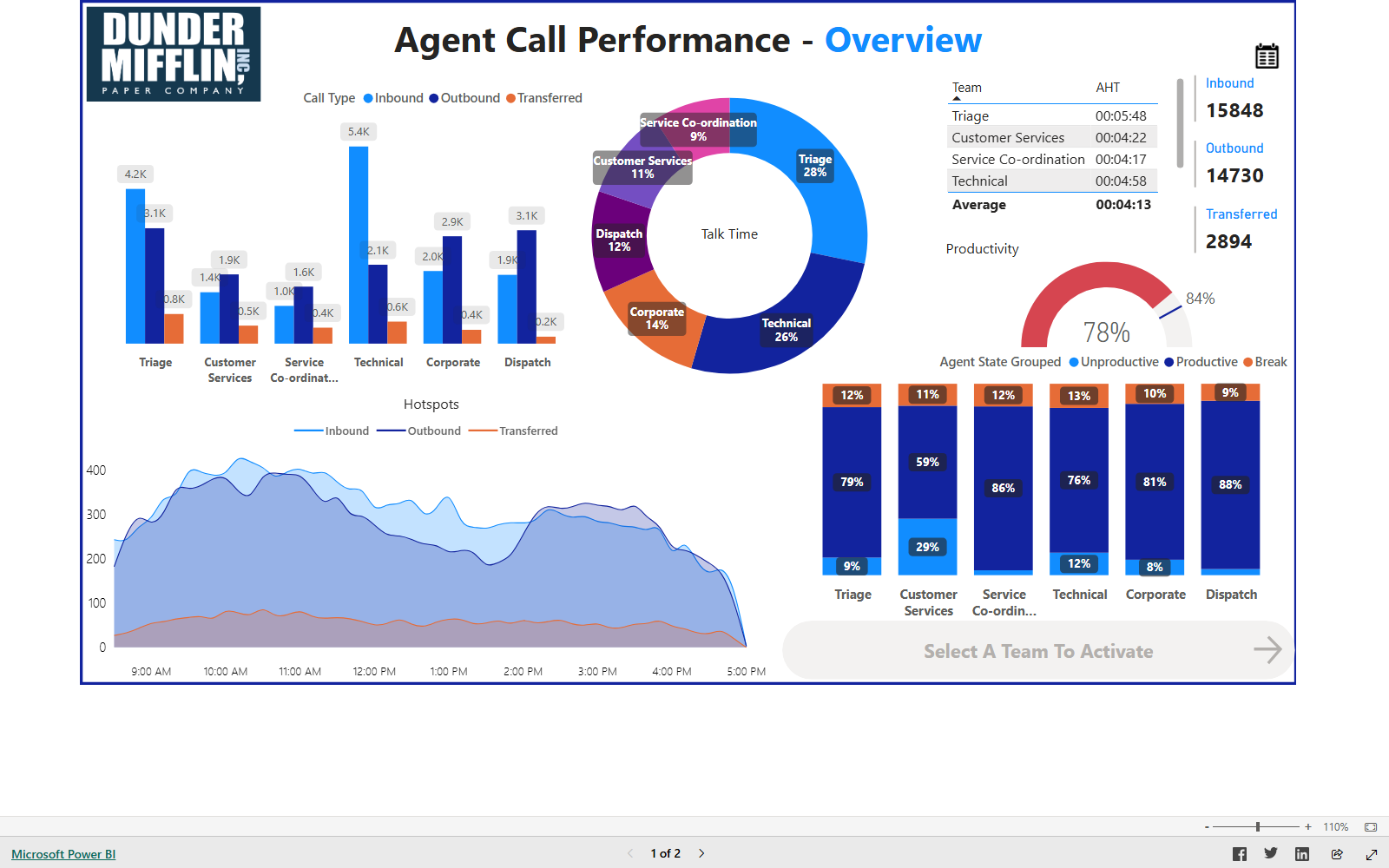Image resolution: width=1389 pixels, height=868 pixels.
Task: Click the Outbound 14730 card
Action: pos(1234,164)
